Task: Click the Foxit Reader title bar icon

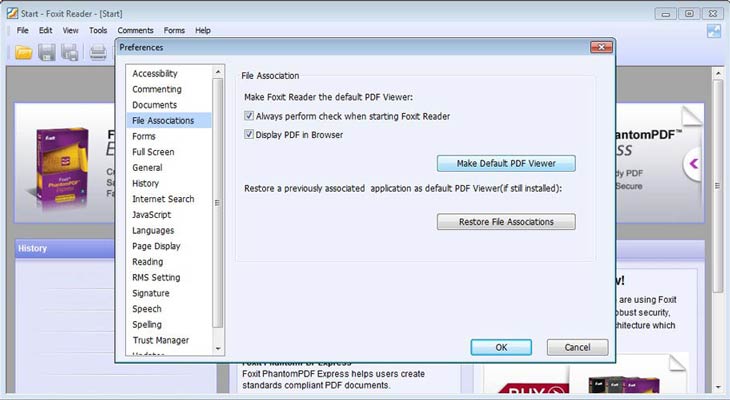Action: coord(12,13)
